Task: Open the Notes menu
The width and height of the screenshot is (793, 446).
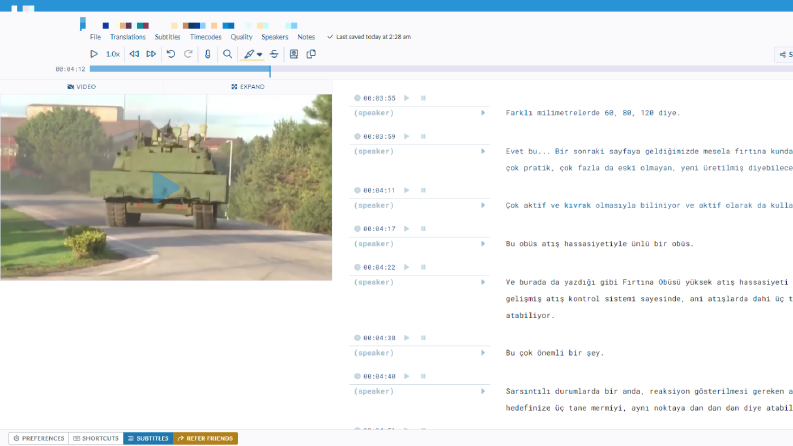Action: point(306,37)
